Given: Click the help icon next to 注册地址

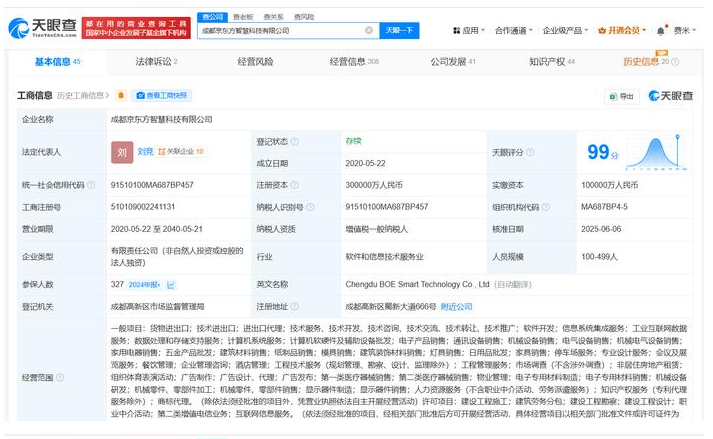Looking at the screenshot, I should (x=295, y=307).
